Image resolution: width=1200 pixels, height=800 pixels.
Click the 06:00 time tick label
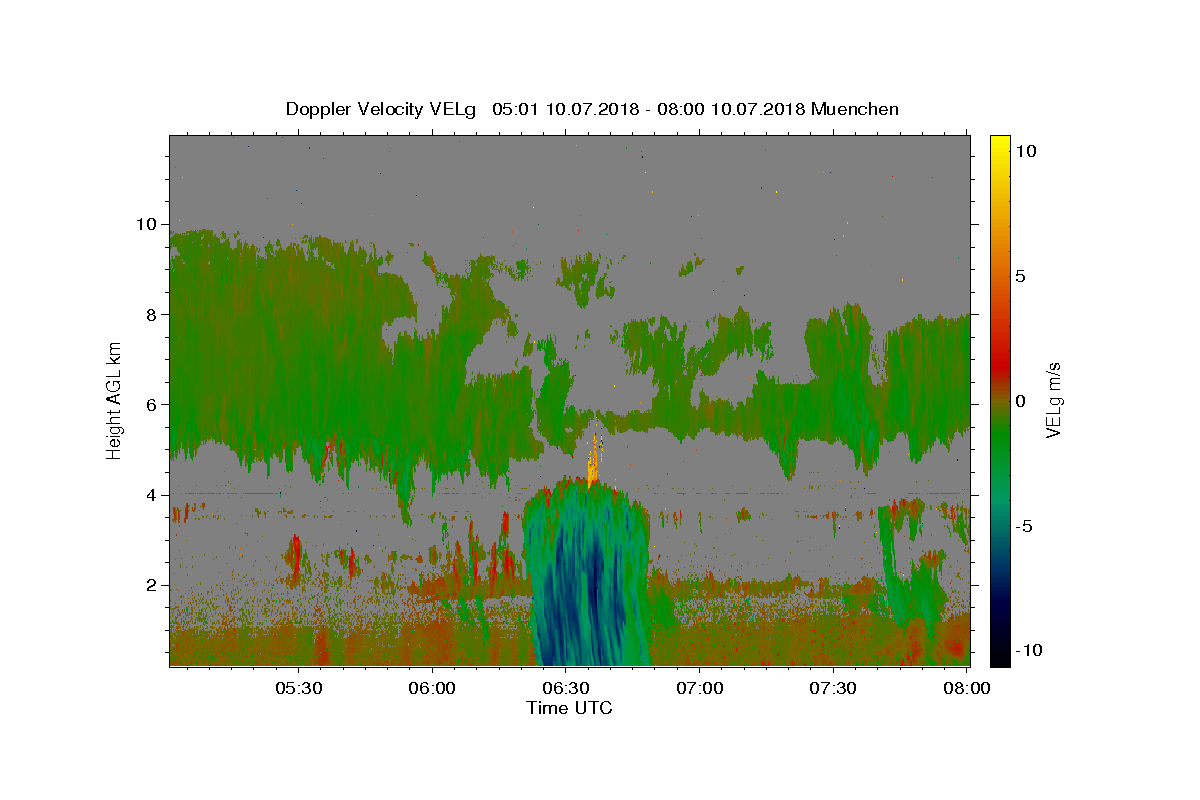[x=432, y=688]
